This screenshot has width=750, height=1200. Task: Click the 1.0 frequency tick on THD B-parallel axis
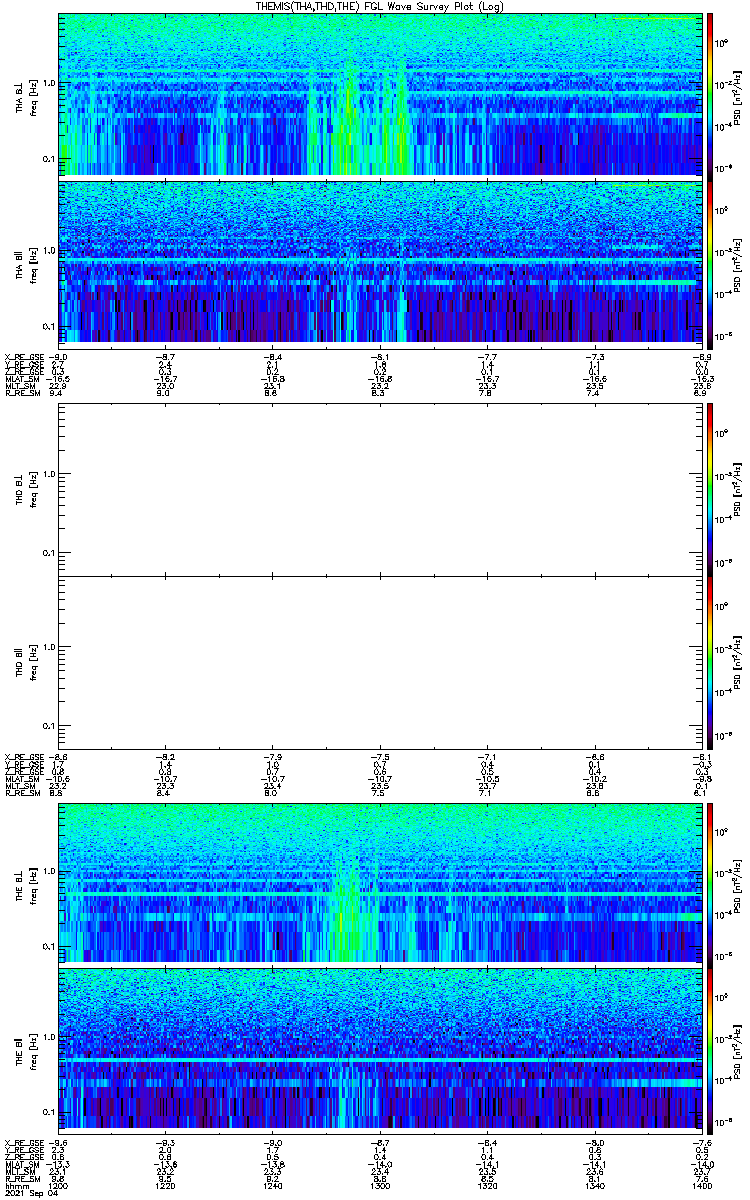pos(48,647)
